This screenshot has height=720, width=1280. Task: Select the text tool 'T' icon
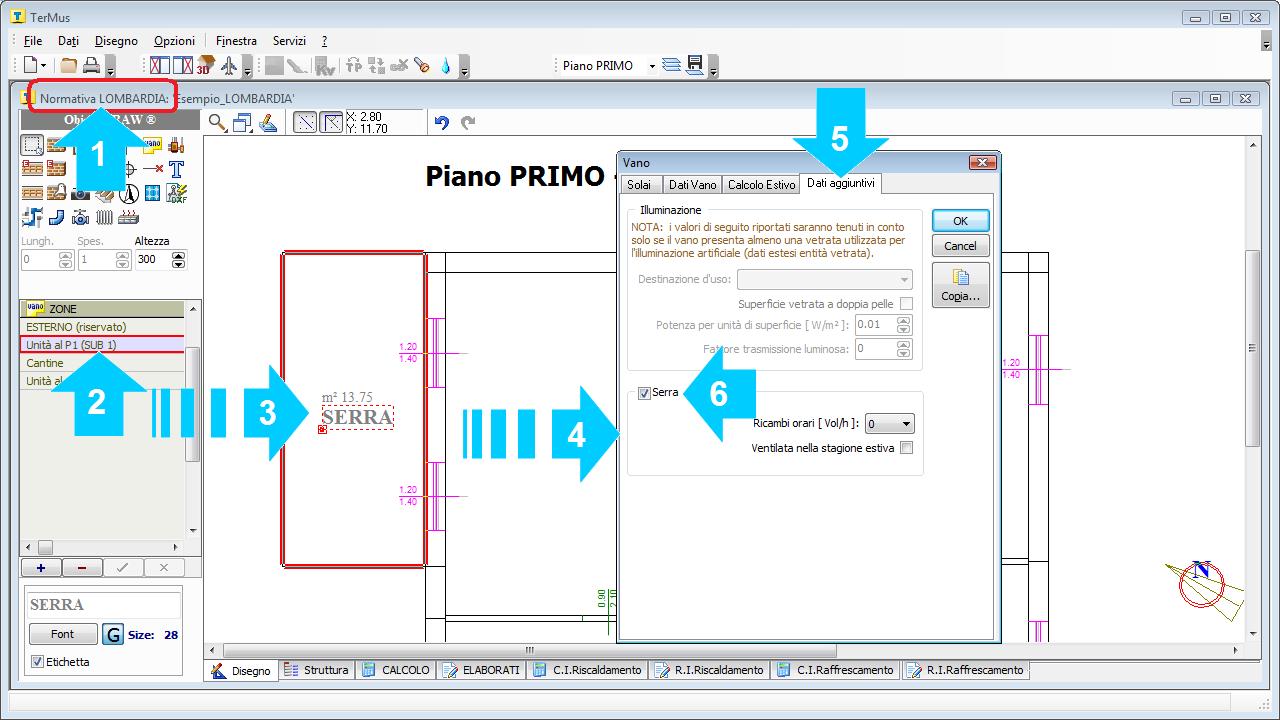tap(177, 168)
